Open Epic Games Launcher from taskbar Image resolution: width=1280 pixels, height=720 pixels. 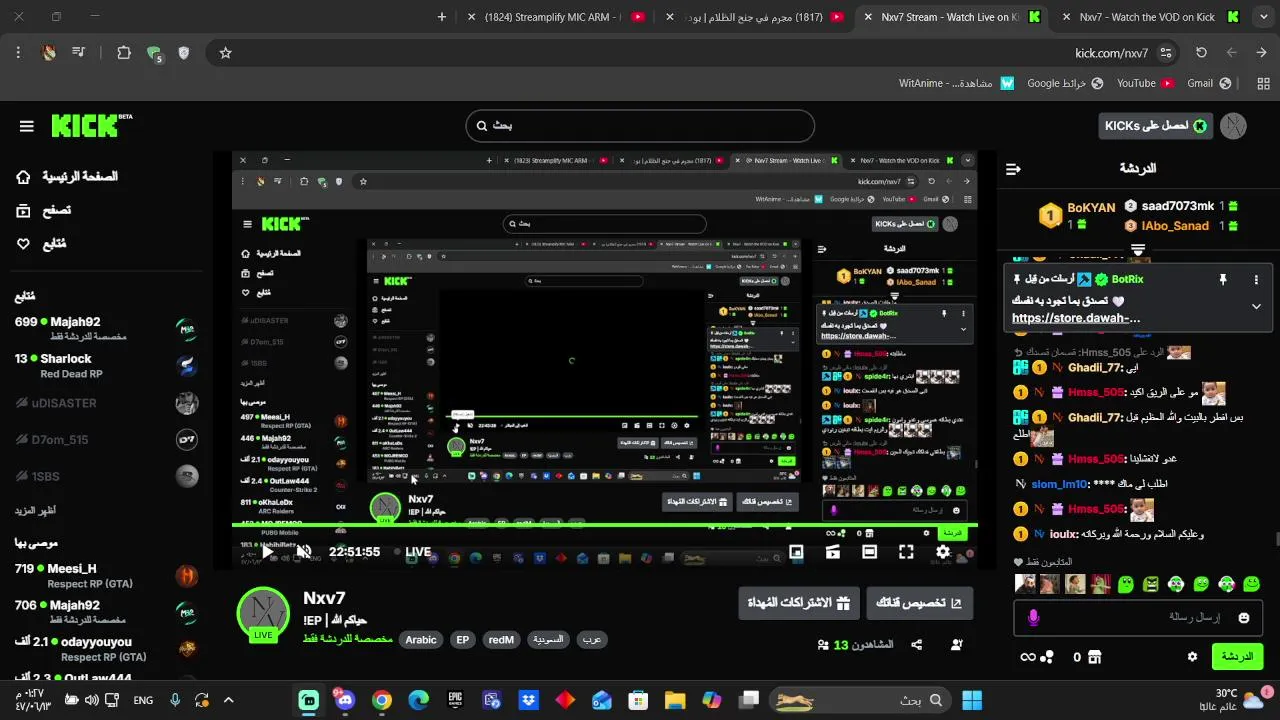(x=455, y=699)
